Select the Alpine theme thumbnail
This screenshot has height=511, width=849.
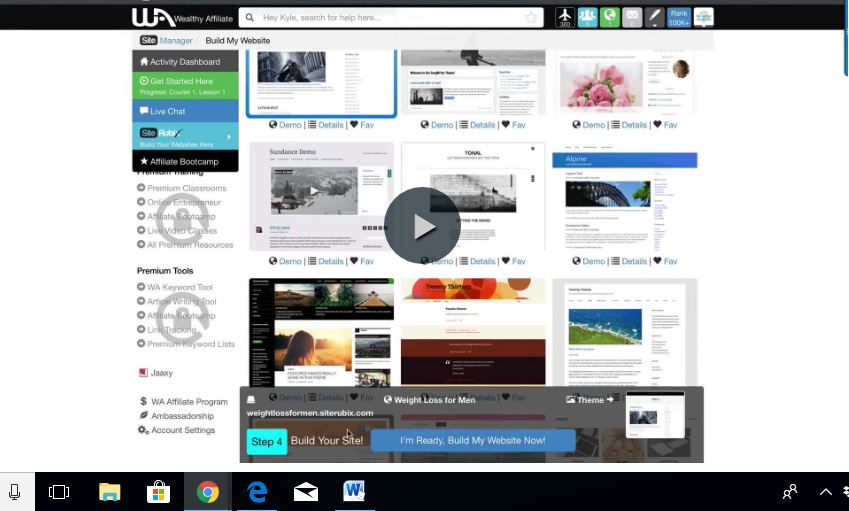pos(624,197)
